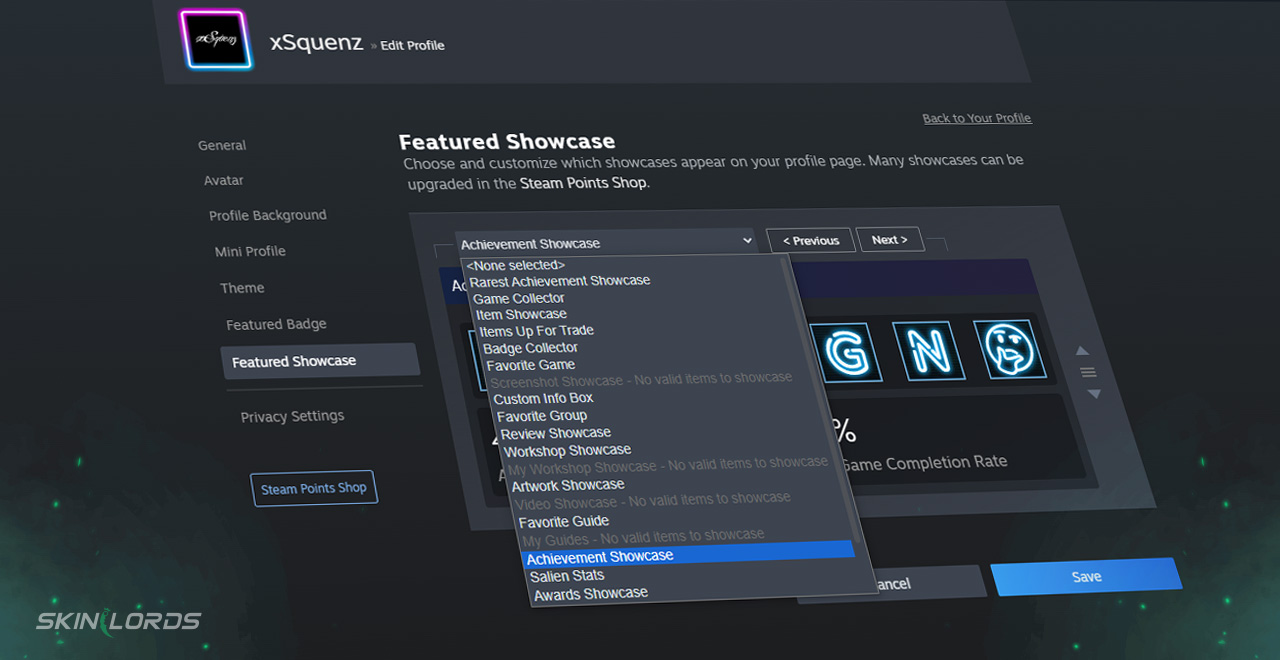This screenshot has width=1280, height=660.
Task: Select Artwork Showcase from list
Action: click(568, 485)
